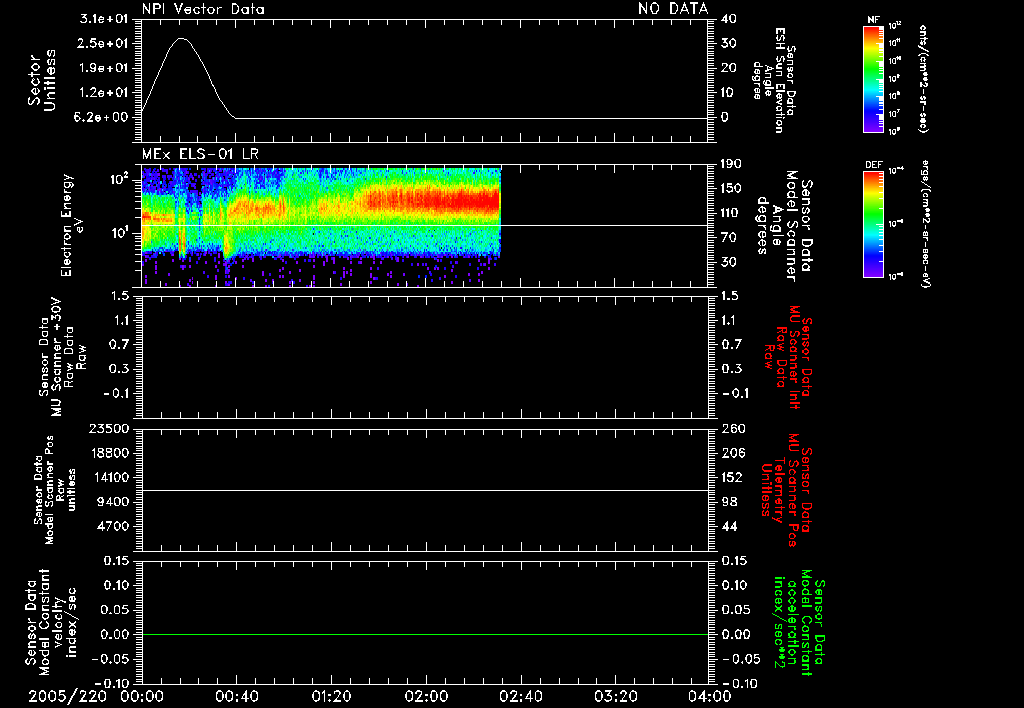Click the 260 telemetry tick label

click(732, 428)
